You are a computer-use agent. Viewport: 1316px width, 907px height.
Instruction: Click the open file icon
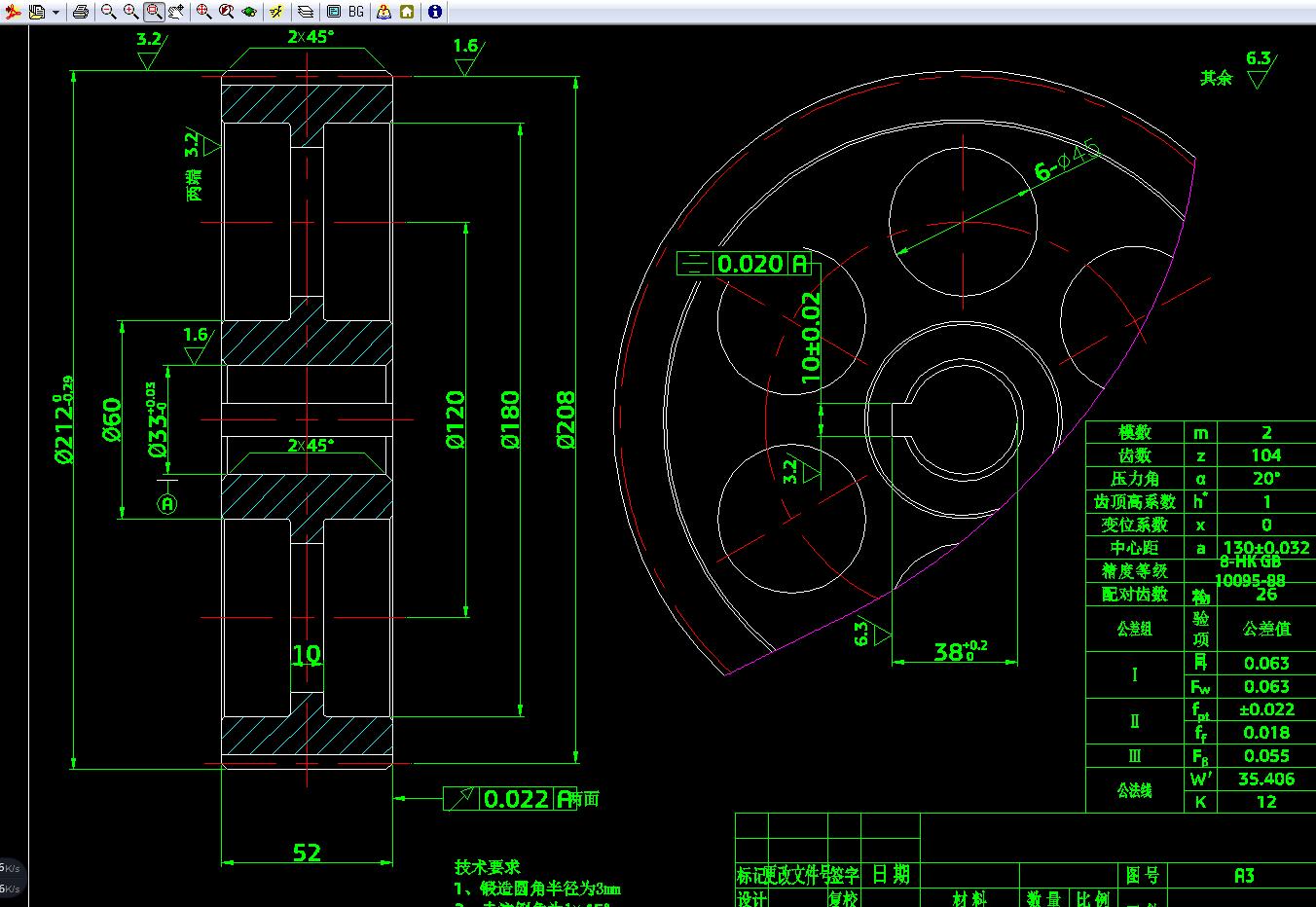tap(37, 12)
